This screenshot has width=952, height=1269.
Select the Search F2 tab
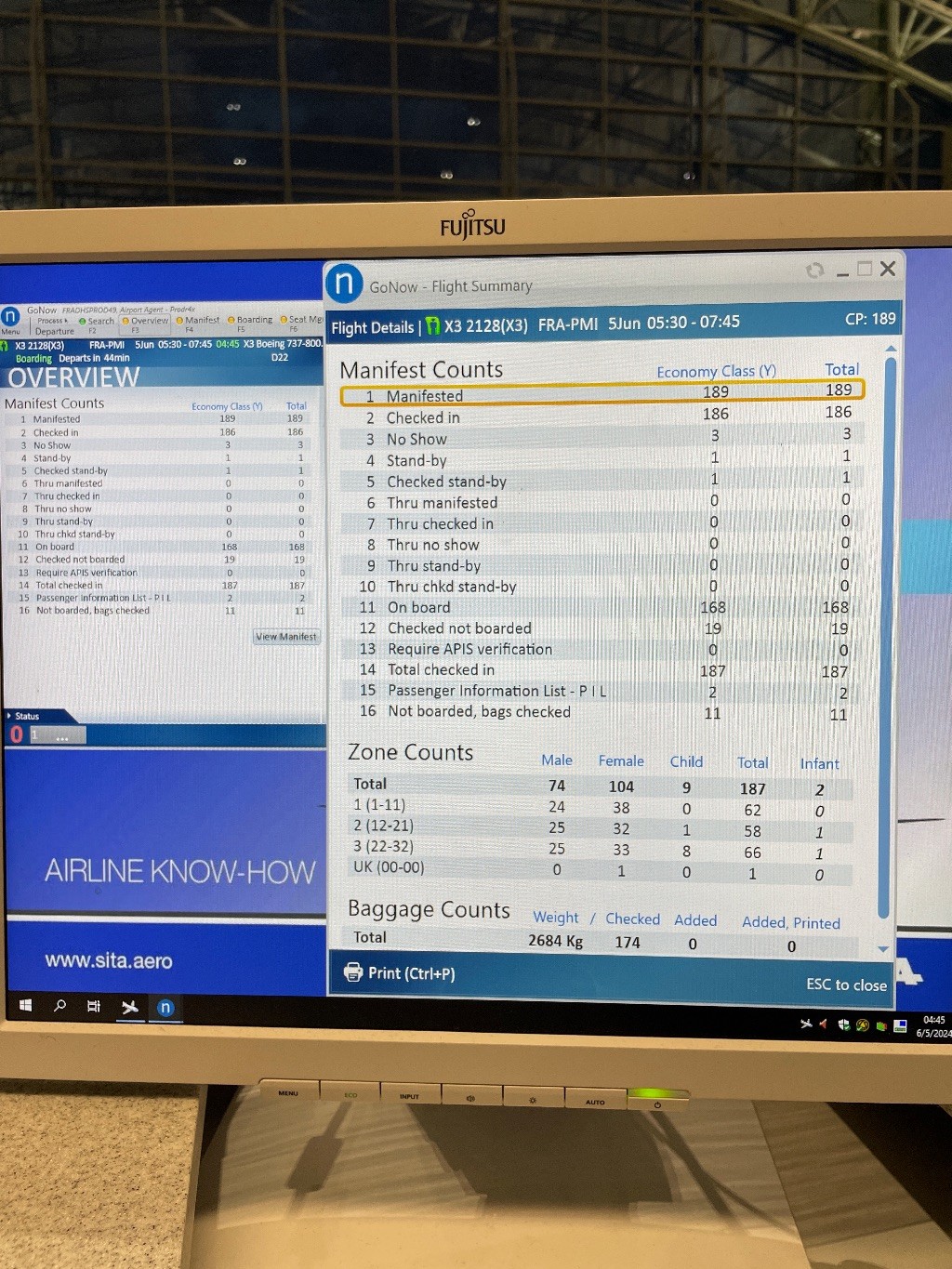point(97,322)
